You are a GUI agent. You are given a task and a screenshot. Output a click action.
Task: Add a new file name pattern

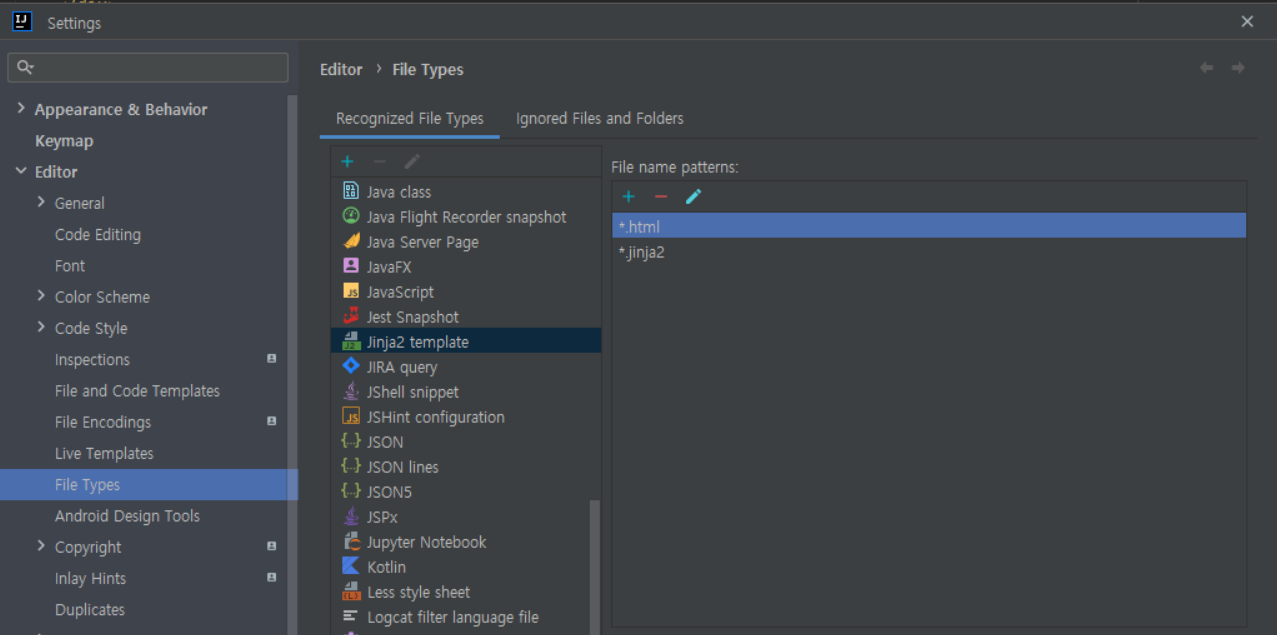(629, 197)
